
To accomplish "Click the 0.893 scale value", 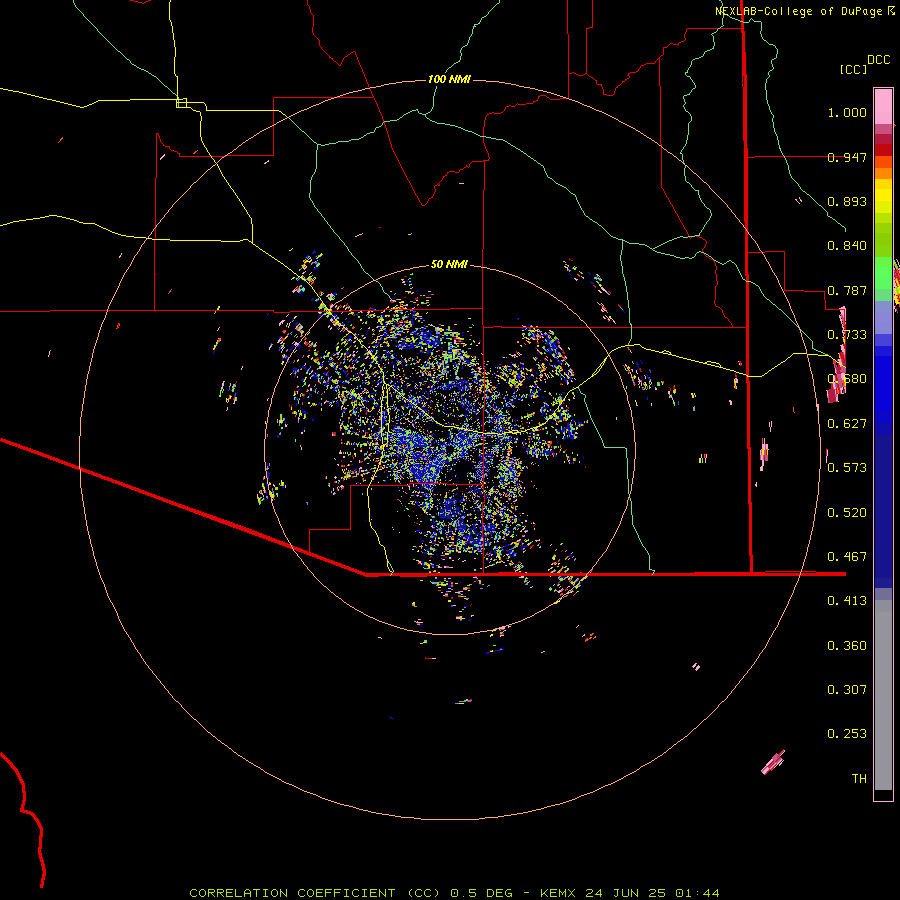I will (x=847, y=201).
